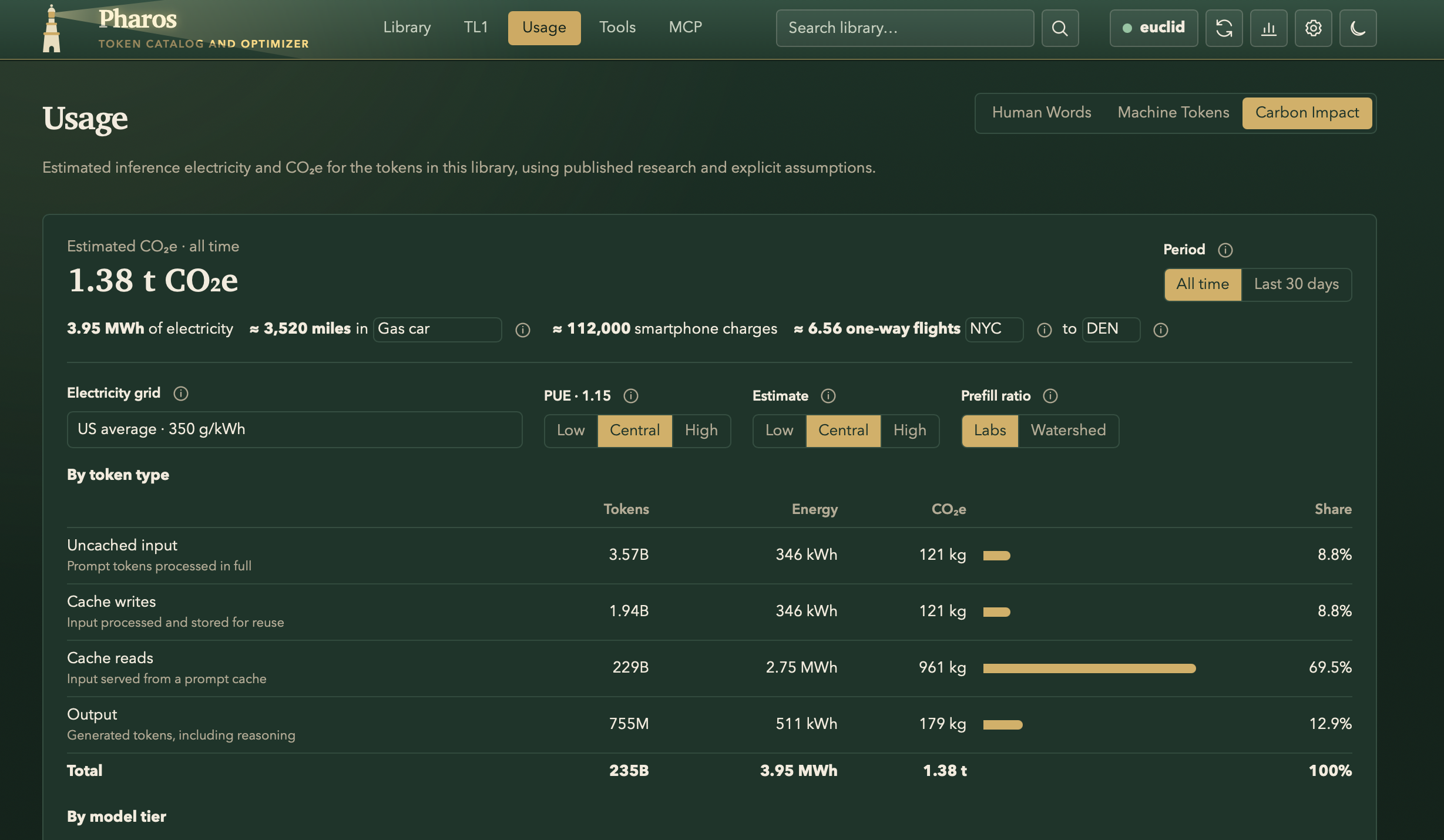
Task: Click the Pharos lighthouse logo
Action: [x=52, y=28]
